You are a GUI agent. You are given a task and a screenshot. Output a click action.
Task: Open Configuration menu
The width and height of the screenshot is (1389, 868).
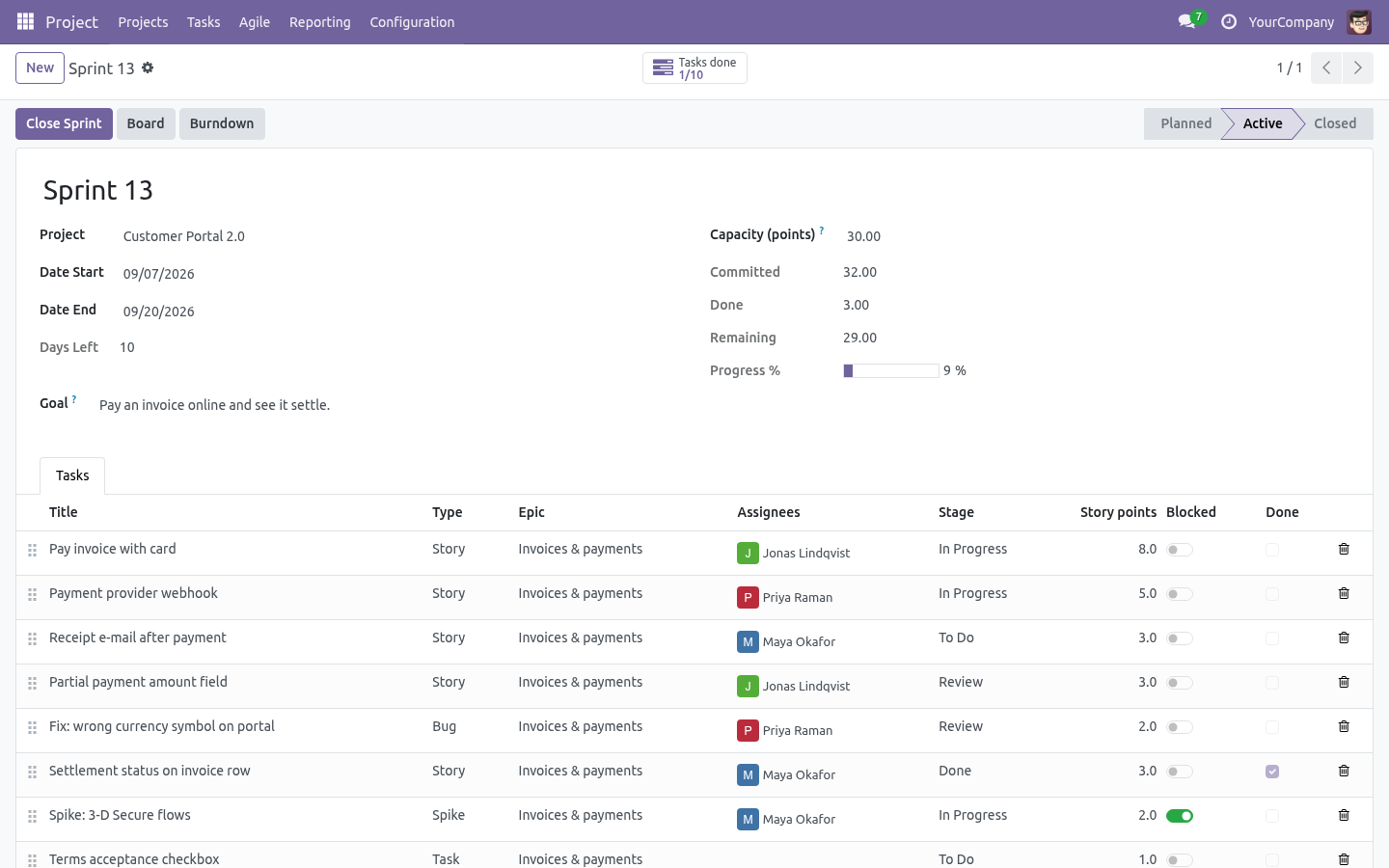412,21
